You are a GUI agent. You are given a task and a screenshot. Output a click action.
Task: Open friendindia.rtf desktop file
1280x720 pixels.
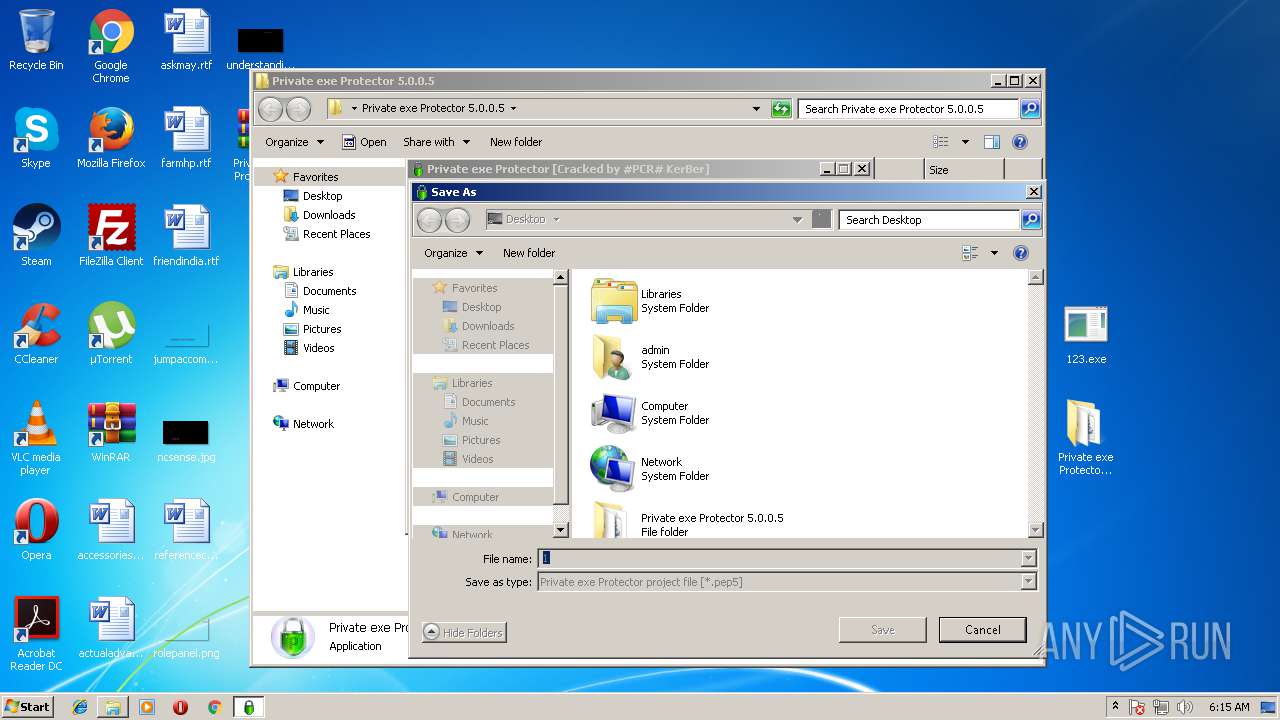point(186,236)
